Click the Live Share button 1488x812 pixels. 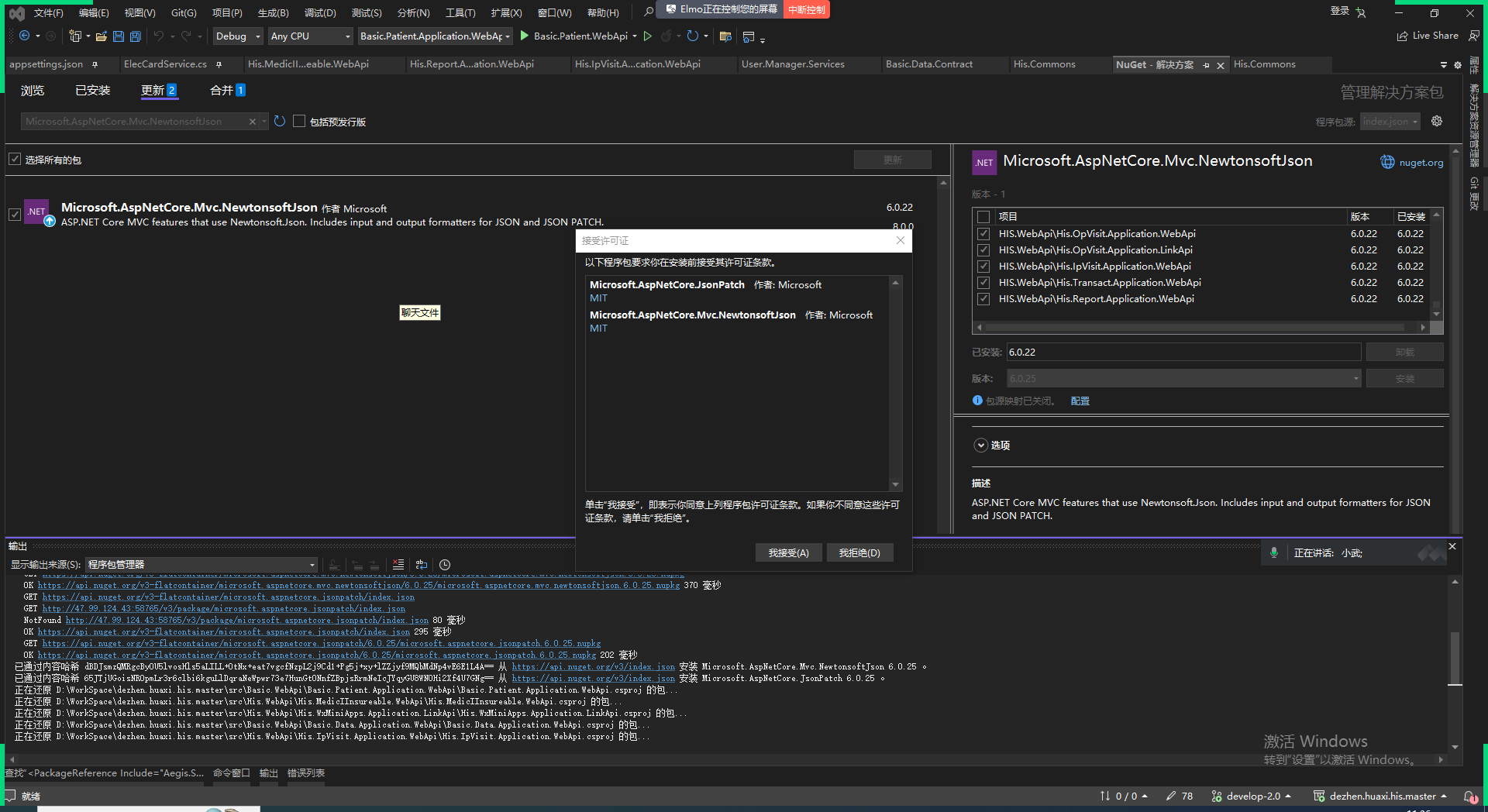click(1428, 36)
